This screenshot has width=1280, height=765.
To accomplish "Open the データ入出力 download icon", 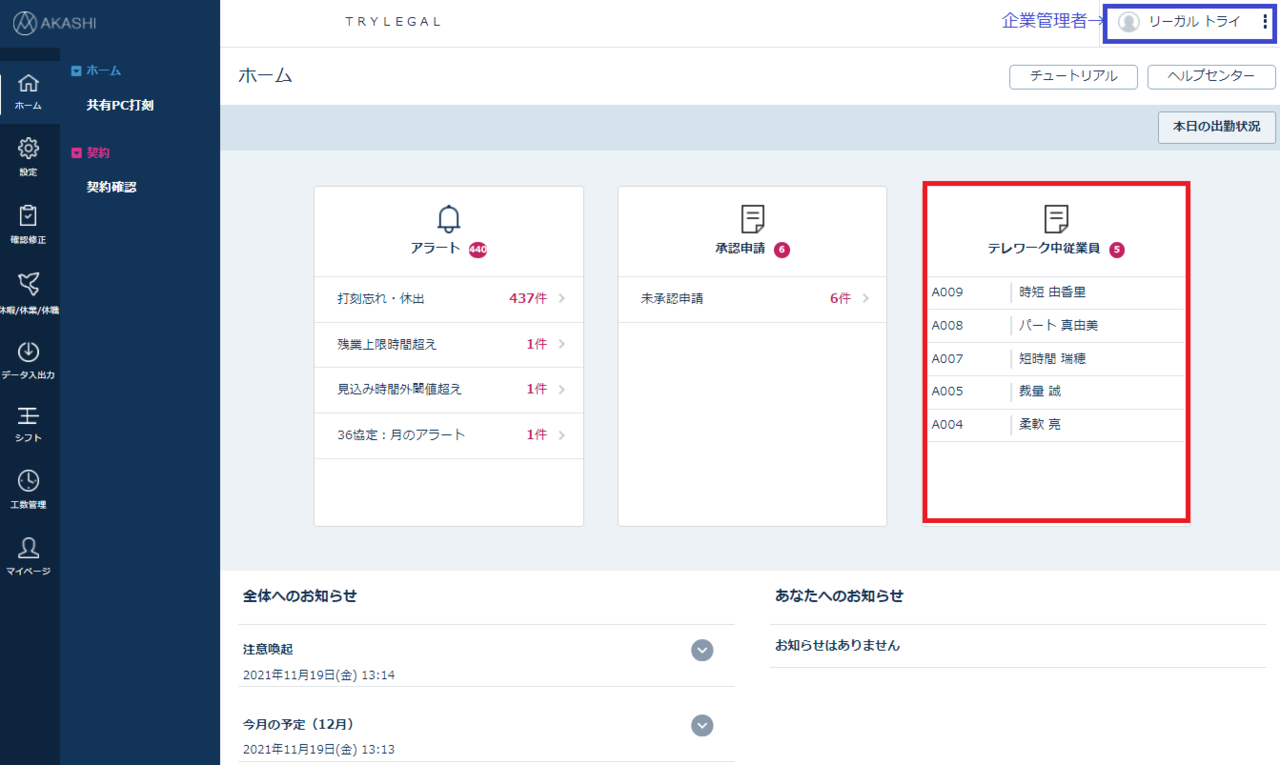I will [29, 351].
